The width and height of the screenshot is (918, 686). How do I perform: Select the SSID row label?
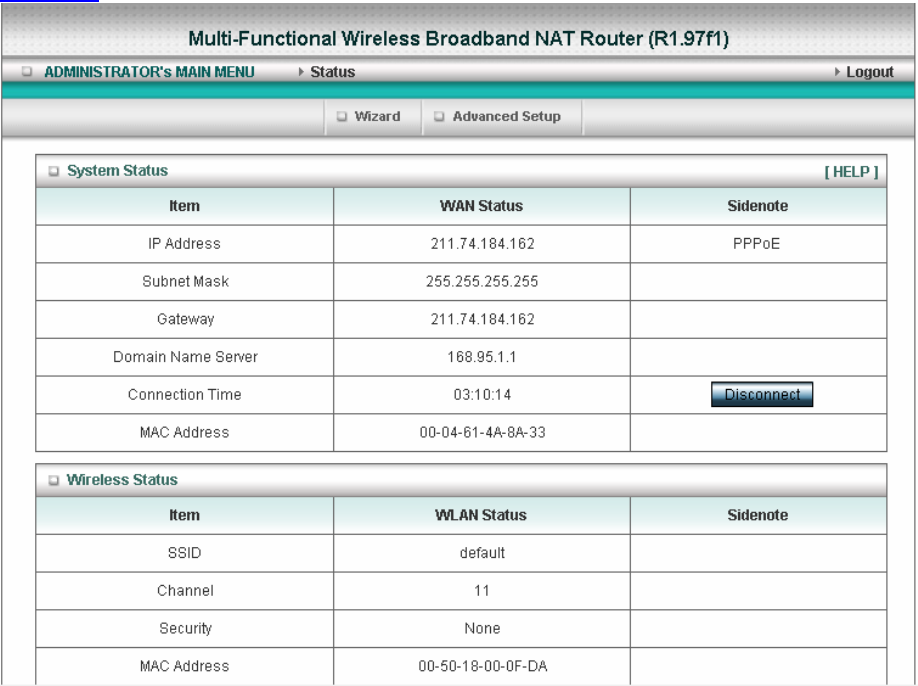point(184,553)
